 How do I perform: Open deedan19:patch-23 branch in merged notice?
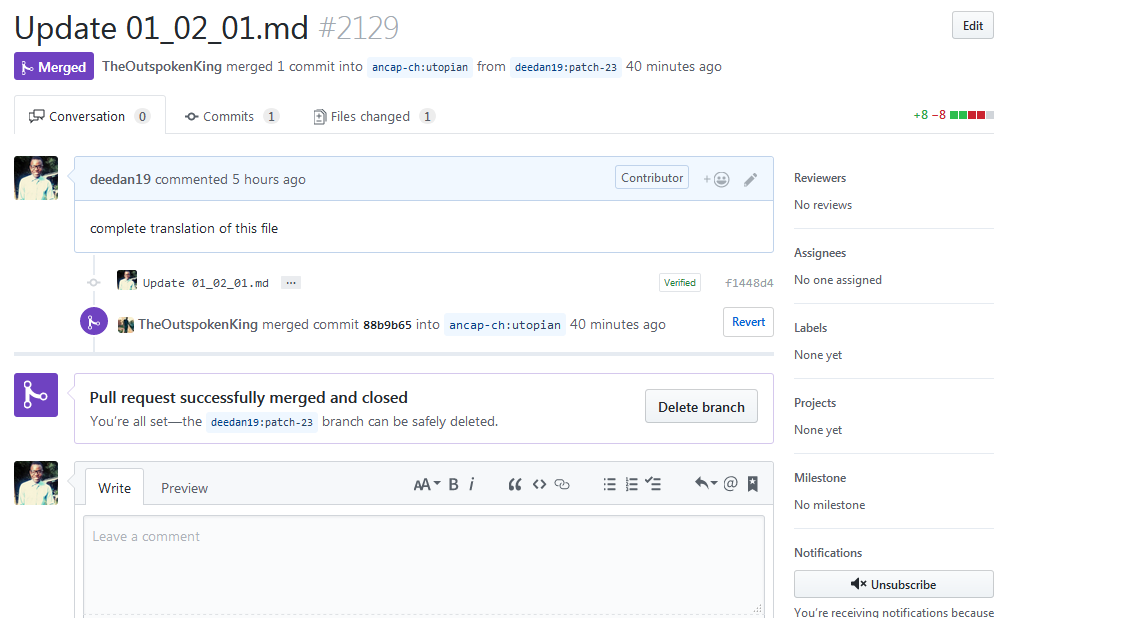(x=262, y=422)
